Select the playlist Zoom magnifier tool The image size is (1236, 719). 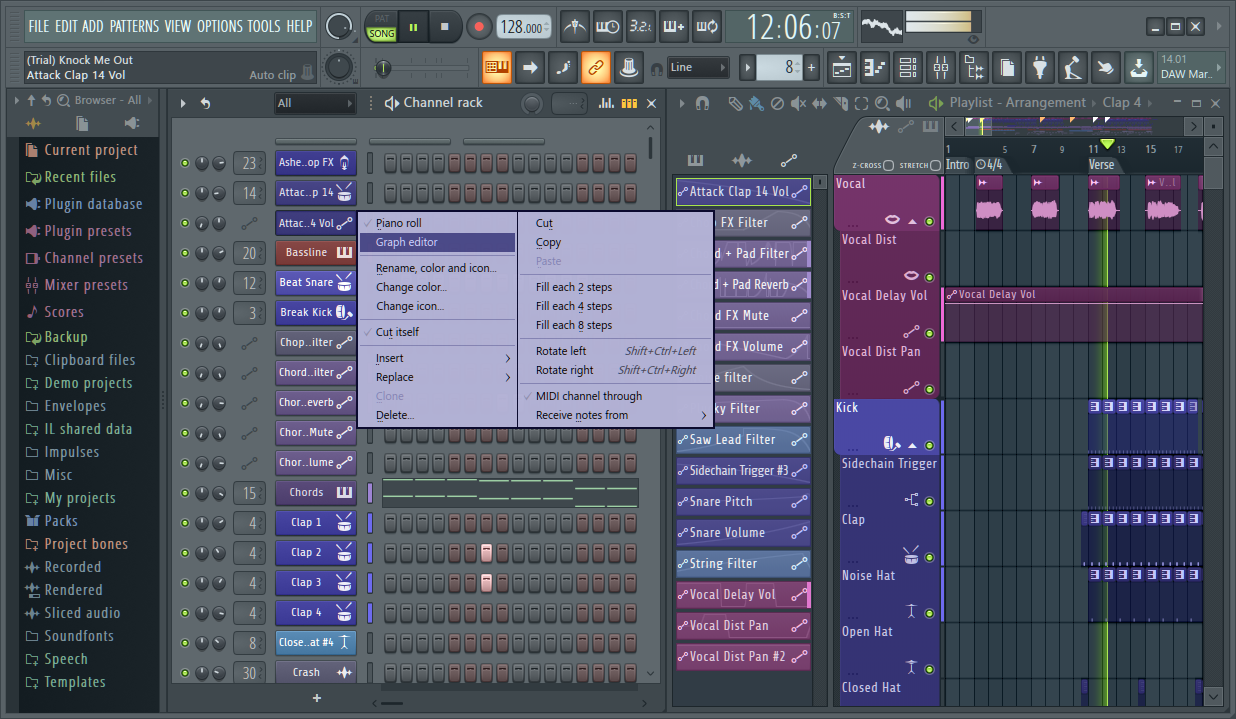[x=882, y=103]
